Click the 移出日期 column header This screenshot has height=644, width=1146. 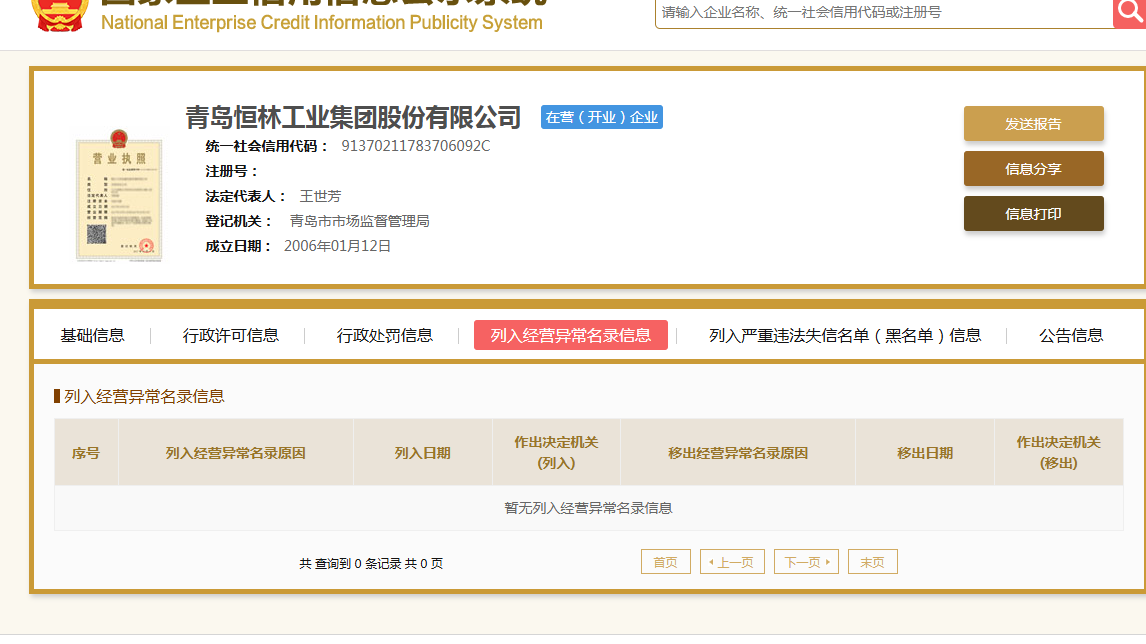click(x=925, y=452)
